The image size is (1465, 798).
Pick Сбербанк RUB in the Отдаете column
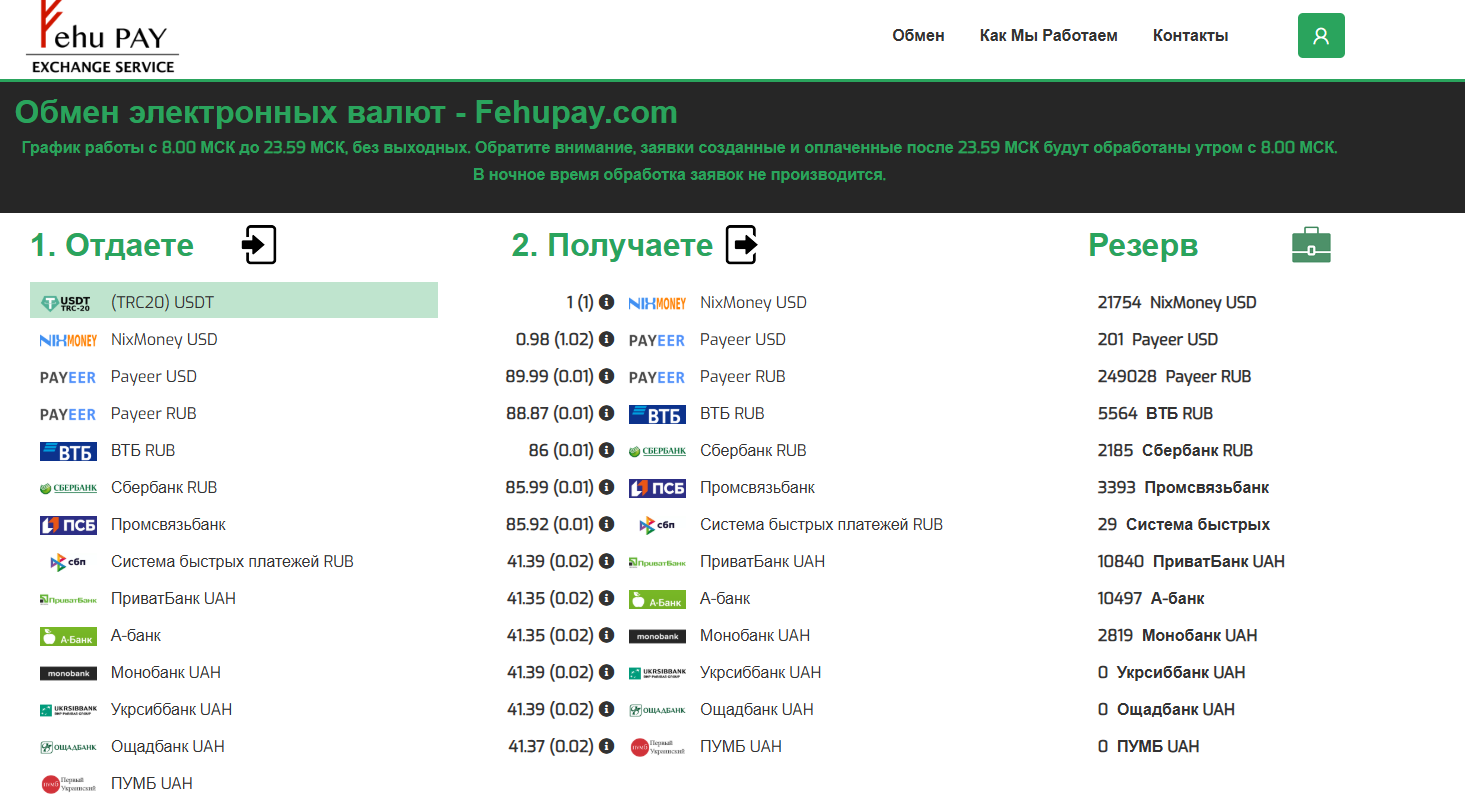[x=234, y=487]
